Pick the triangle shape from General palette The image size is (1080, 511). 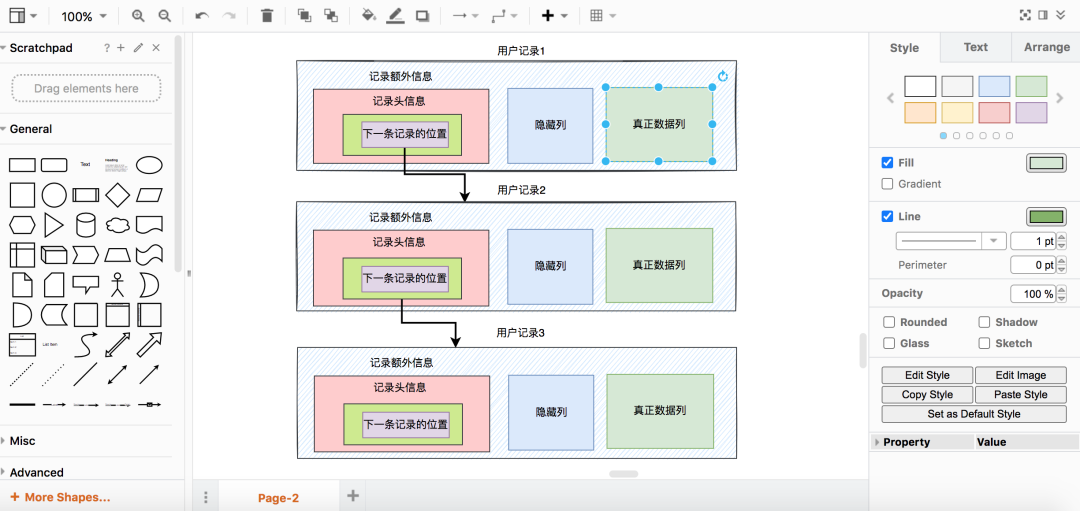click(54, 225)
